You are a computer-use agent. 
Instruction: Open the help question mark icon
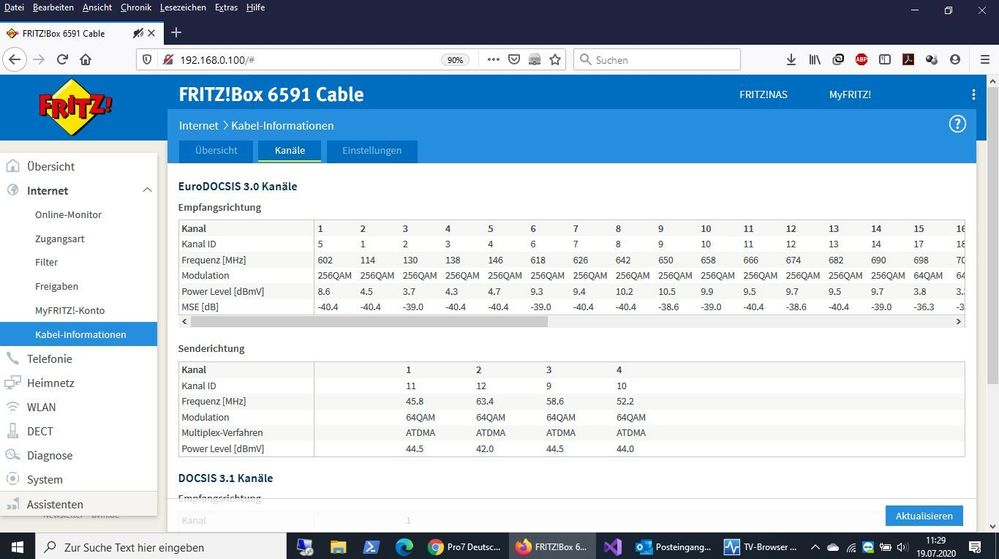(957, 124)
